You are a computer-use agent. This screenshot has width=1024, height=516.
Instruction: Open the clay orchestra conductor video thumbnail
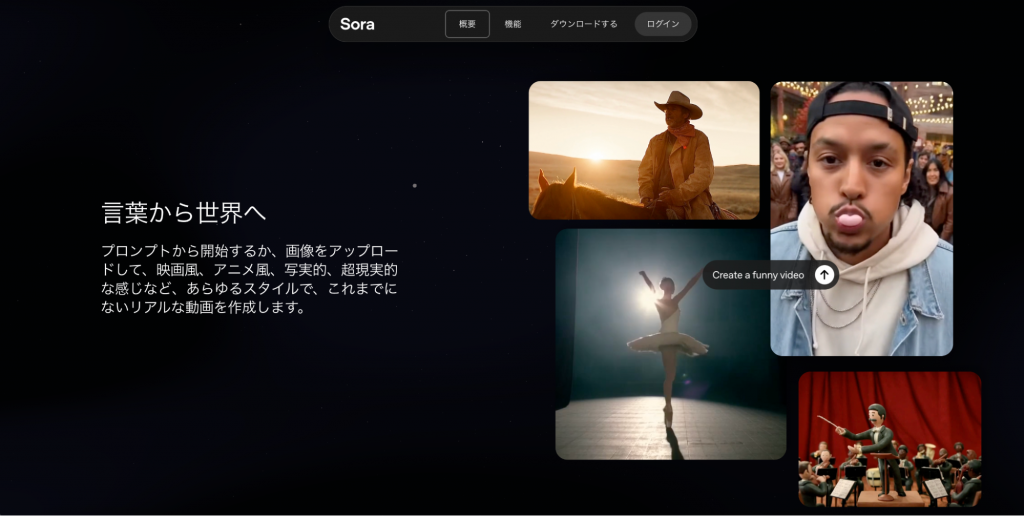(x=889, y=440)
